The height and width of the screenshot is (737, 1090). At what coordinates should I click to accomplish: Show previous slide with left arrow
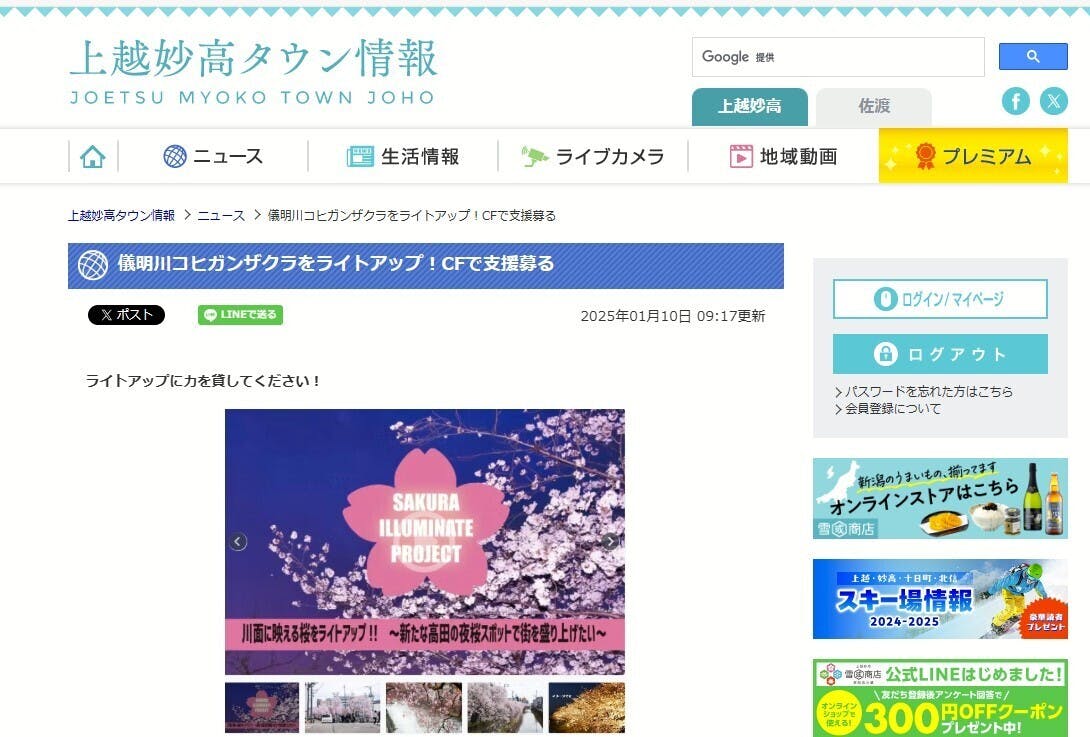pyautogui.click(x=238, y=542)
